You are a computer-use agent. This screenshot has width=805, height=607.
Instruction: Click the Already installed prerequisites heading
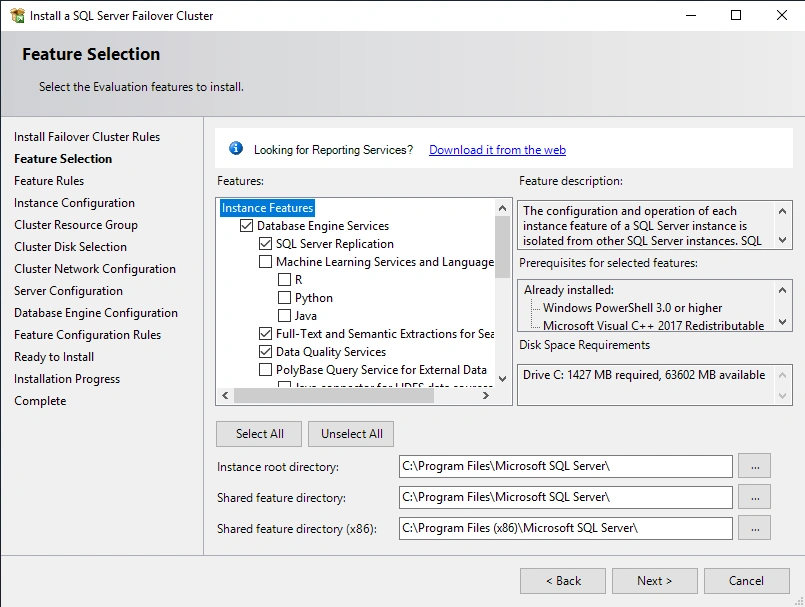568,290
